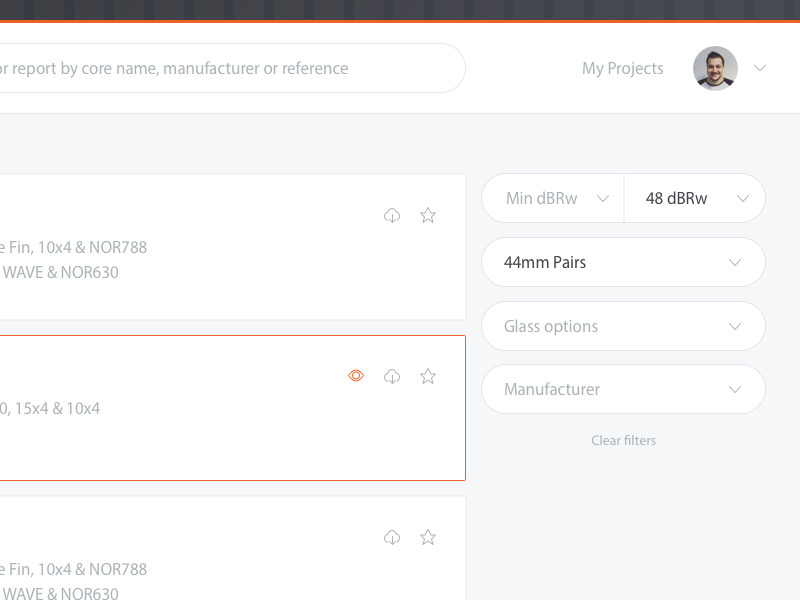
Task: Open the 48 dBRw dropdown
Action: pyautogui.click(x=695, y=198)
